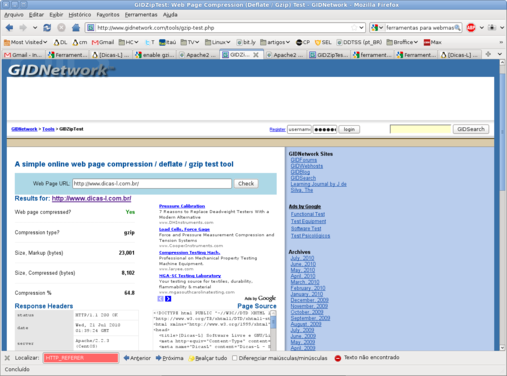Switch to the Gmail tab
Viewport: 507px width, 376px height.
(x=23, y=55)
